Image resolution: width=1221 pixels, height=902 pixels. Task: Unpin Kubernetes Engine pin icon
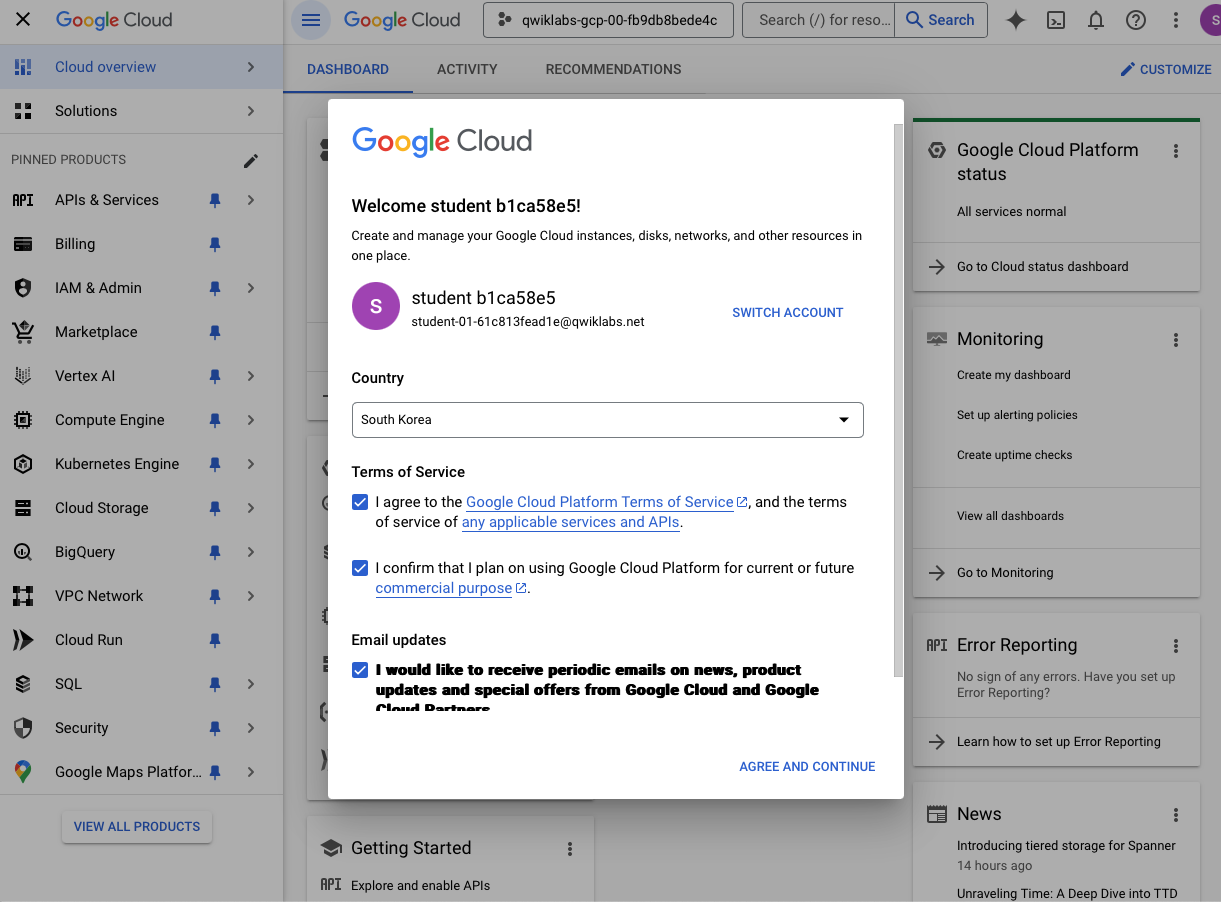[x=214, y=464]
